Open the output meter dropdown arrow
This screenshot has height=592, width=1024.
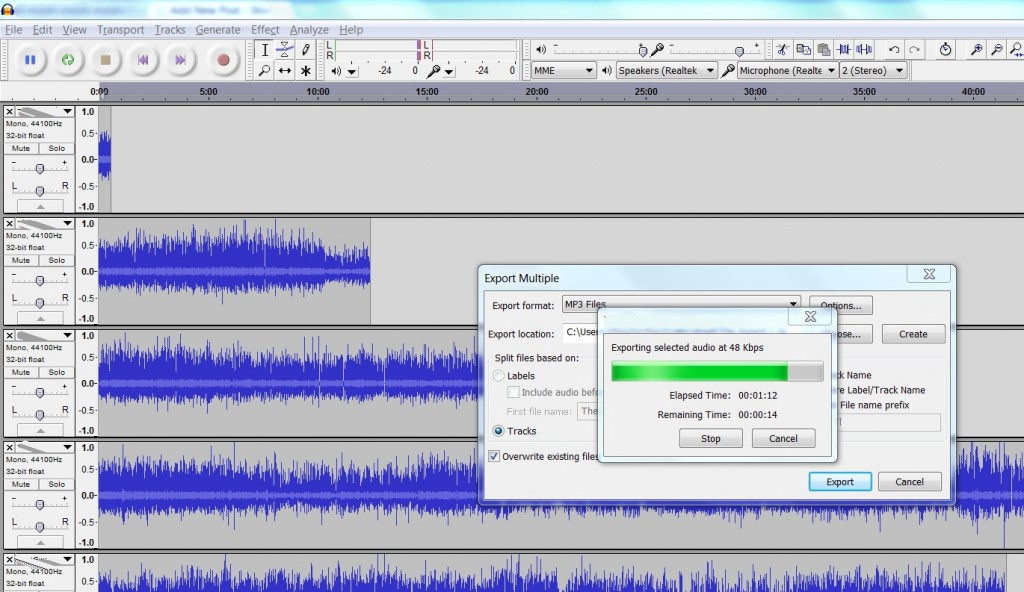coord(352,71)
